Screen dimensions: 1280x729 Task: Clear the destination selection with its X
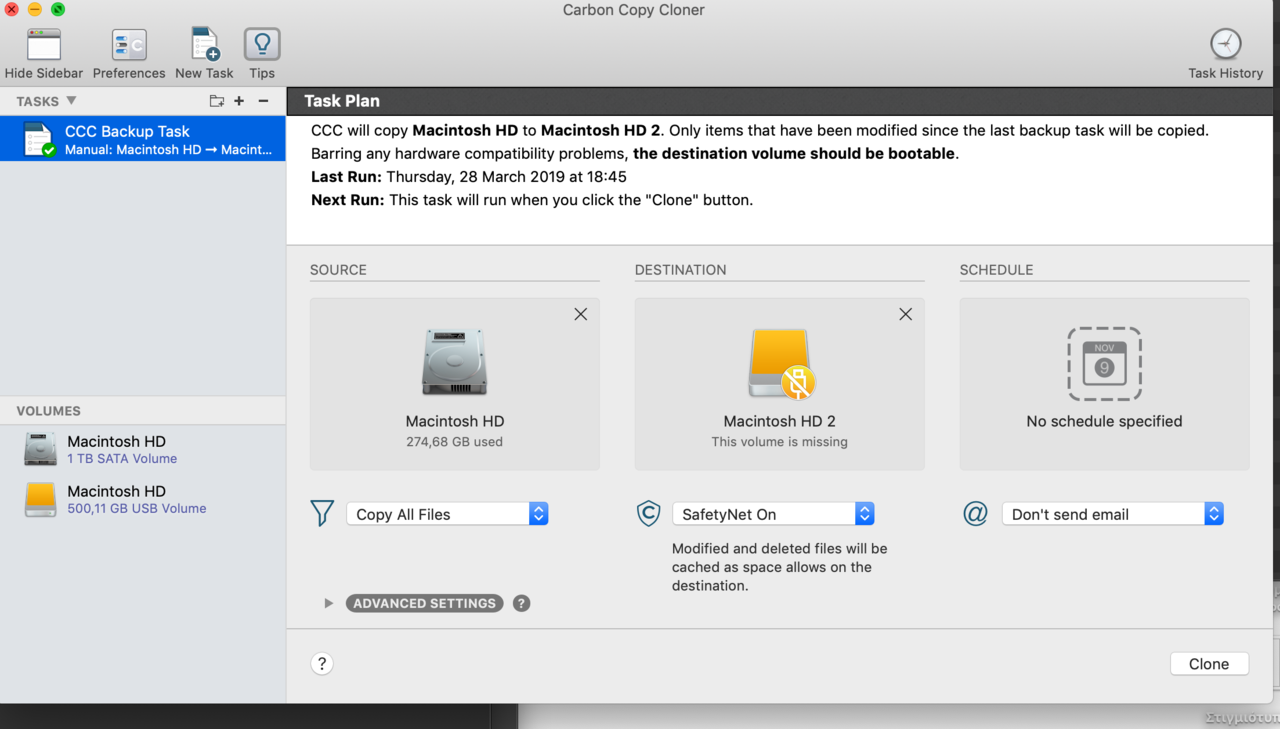click(905, 314)
